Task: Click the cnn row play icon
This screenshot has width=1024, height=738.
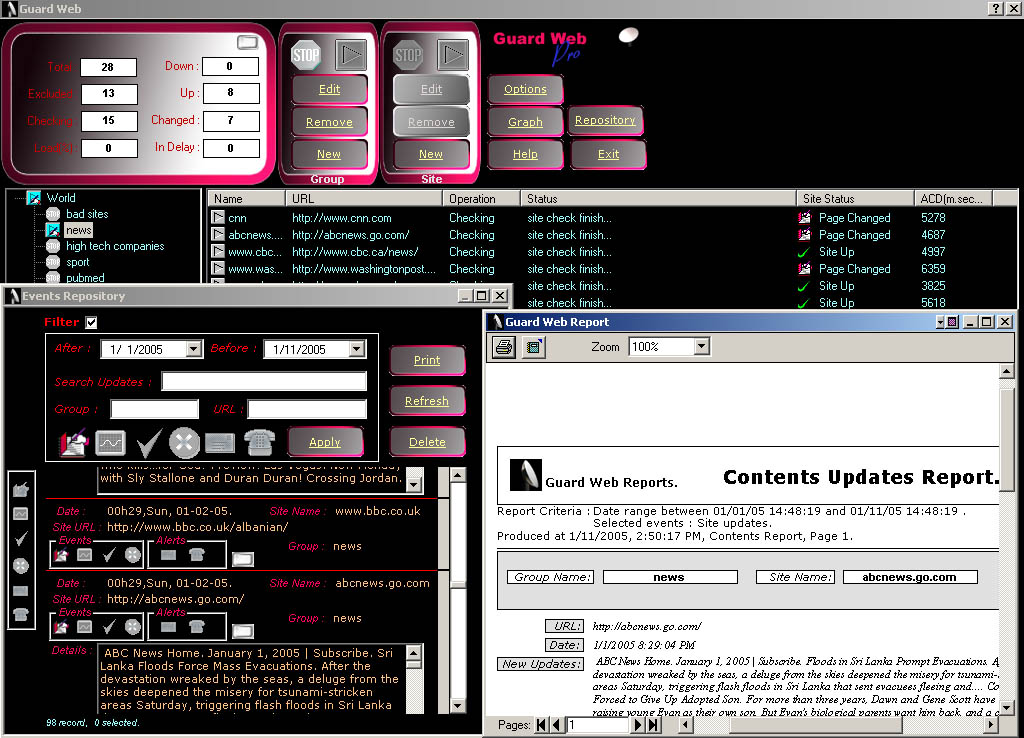Action: (218, 217)
